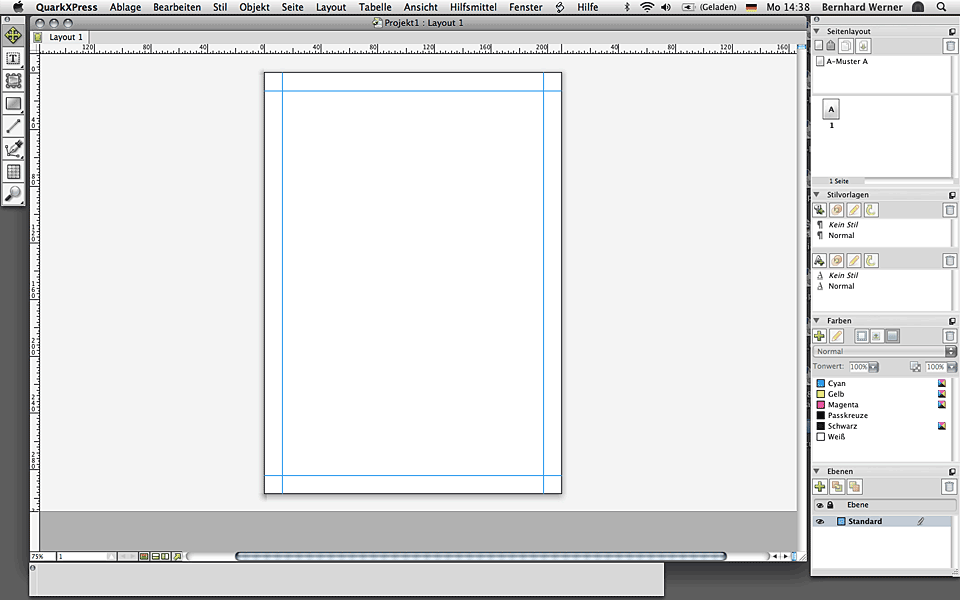Open the Bearbeiten menu

[x=177, y=7]
